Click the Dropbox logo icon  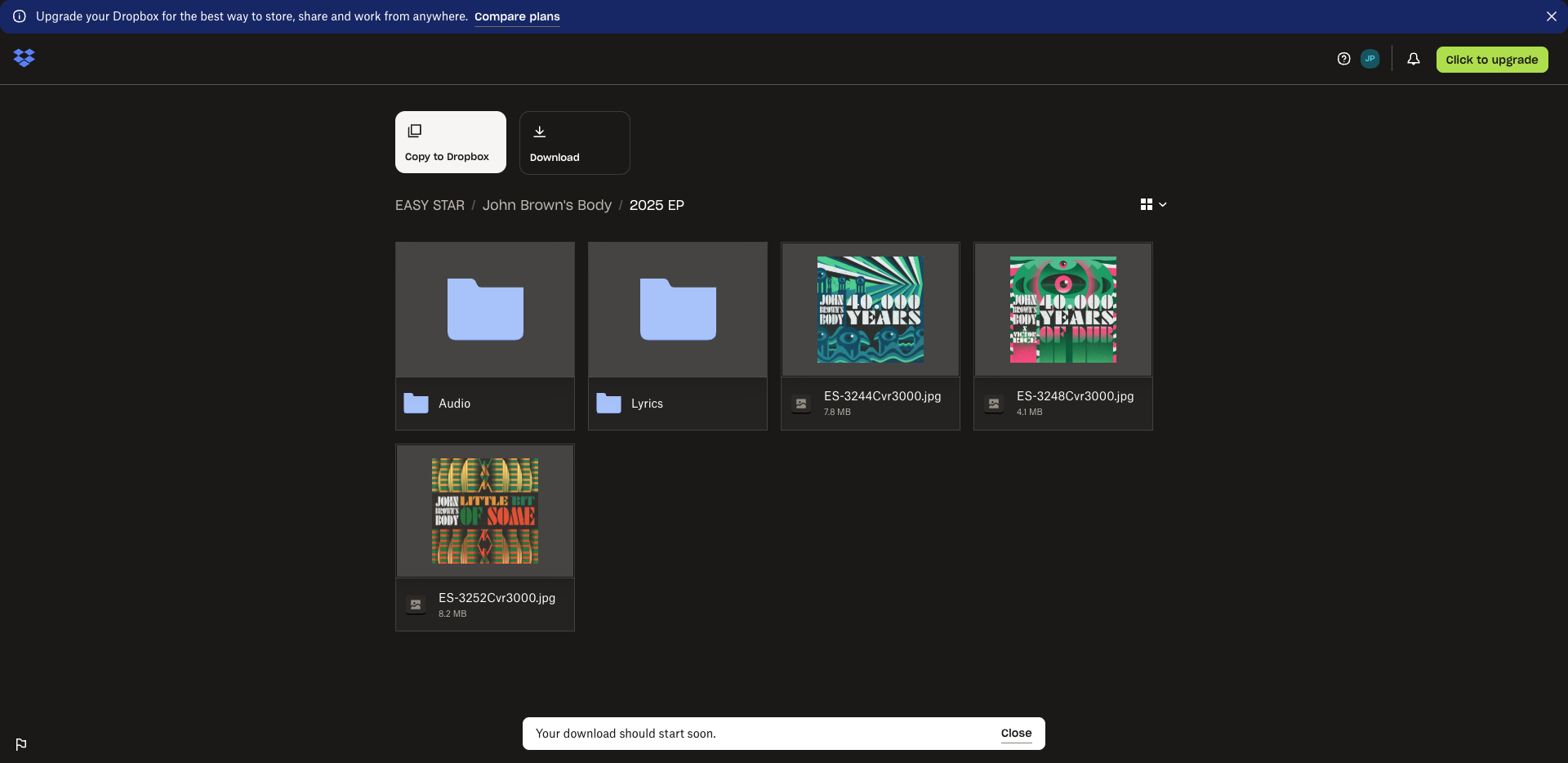(24, 58)
